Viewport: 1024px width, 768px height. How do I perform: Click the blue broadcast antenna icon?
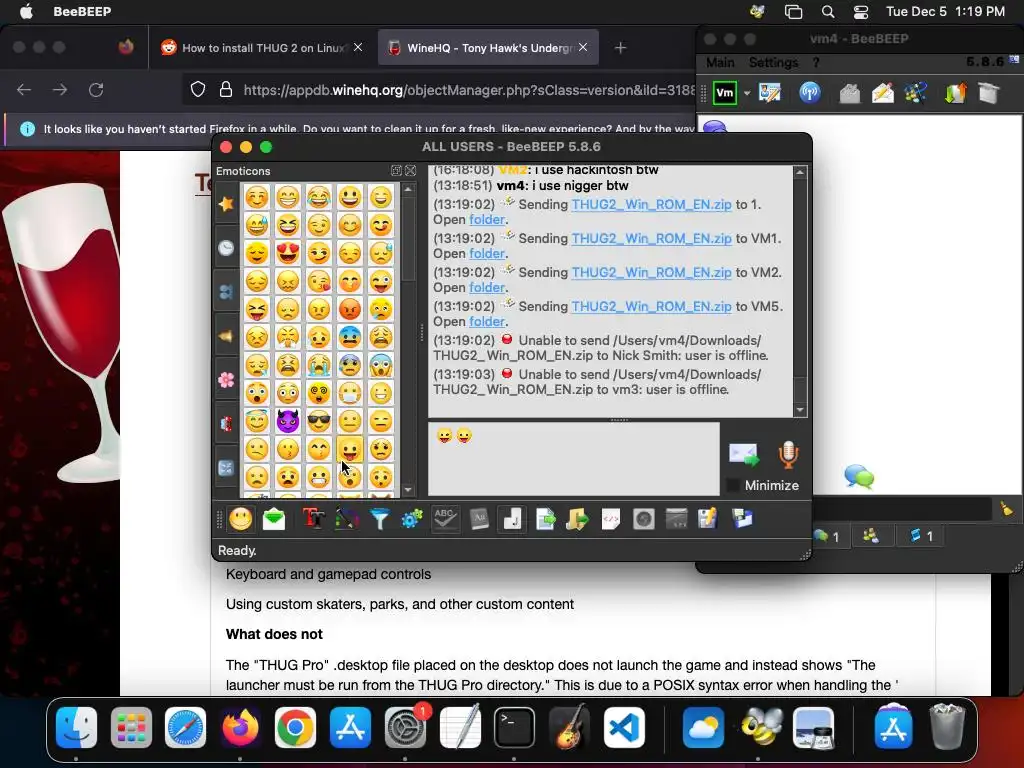(x=810, y=93)
